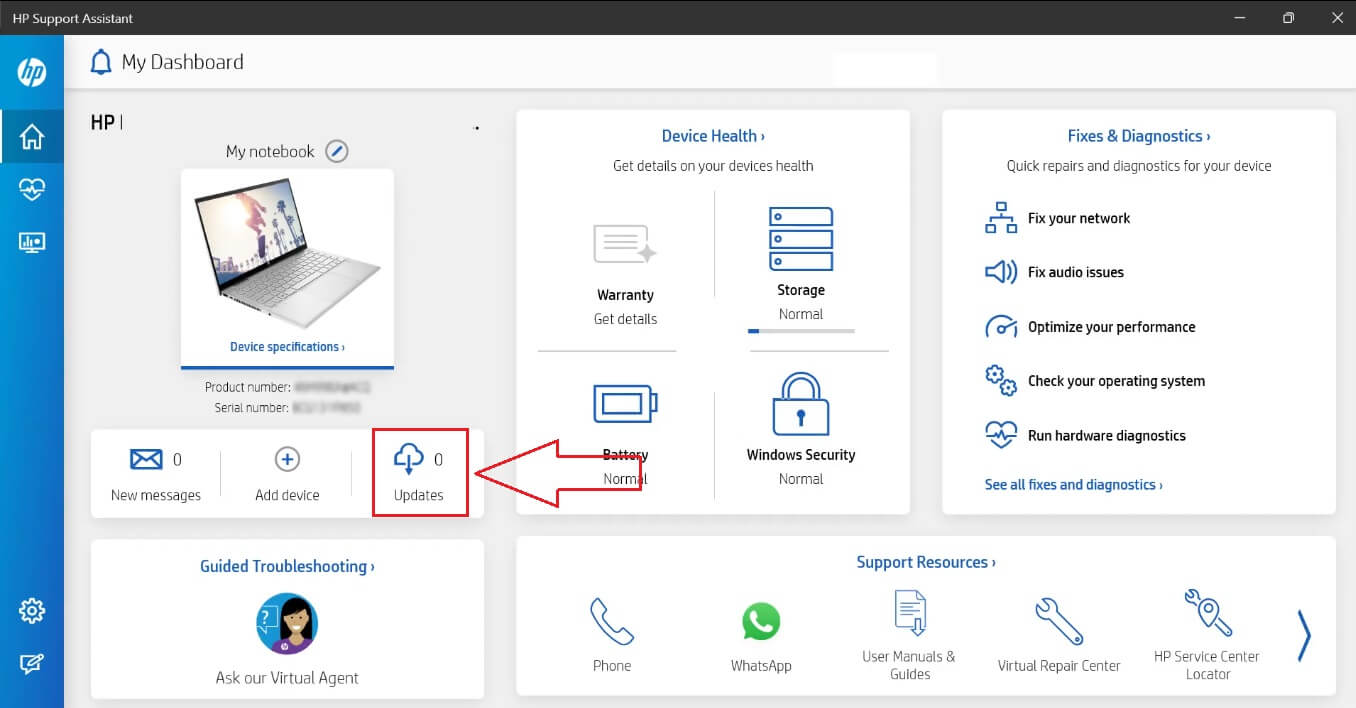1356x708 pixels.
Task: Open the WhatsApp support icon
Action: pos(761,622)
